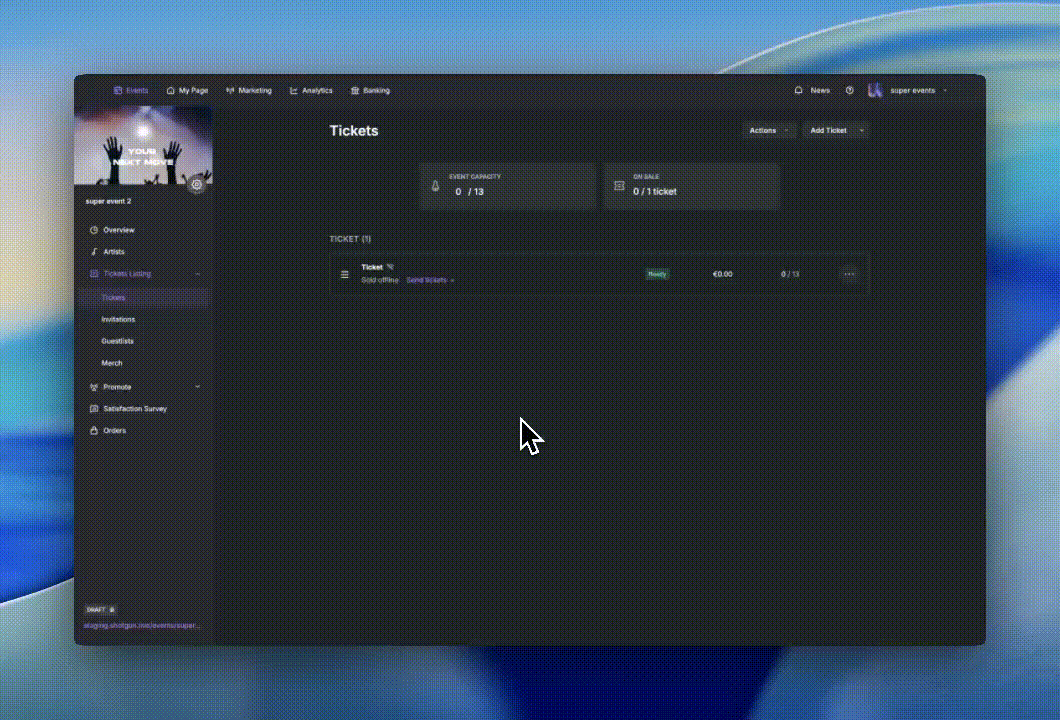Click the Satisfaction Survey icon

click(94, 408)
